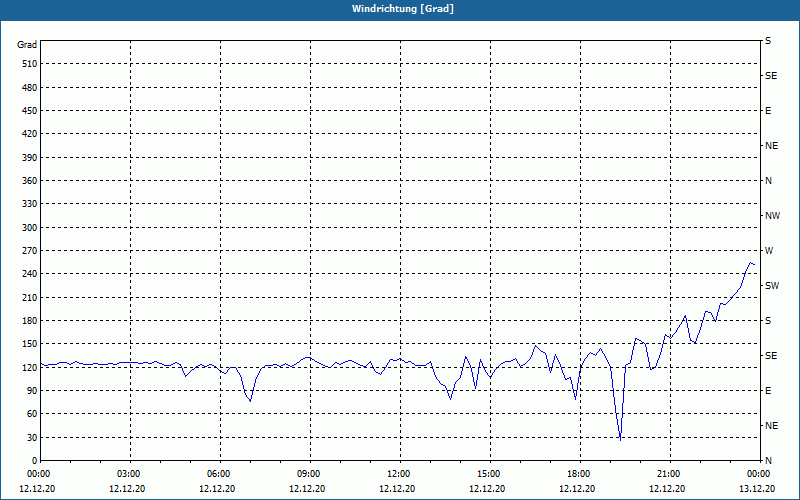Image resolution: width=800 pixels, height=500 pixels.
Task: Select the 270 y-axis value
Action: click(x=30, y=251)
